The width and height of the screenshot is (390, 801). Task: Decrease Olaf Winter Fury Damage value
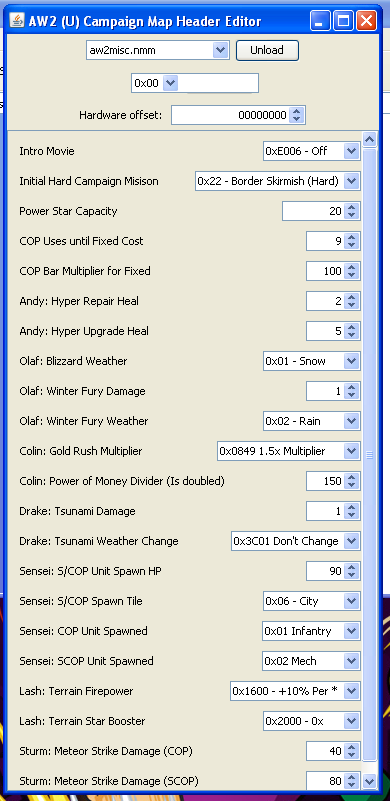coord(351,395)
